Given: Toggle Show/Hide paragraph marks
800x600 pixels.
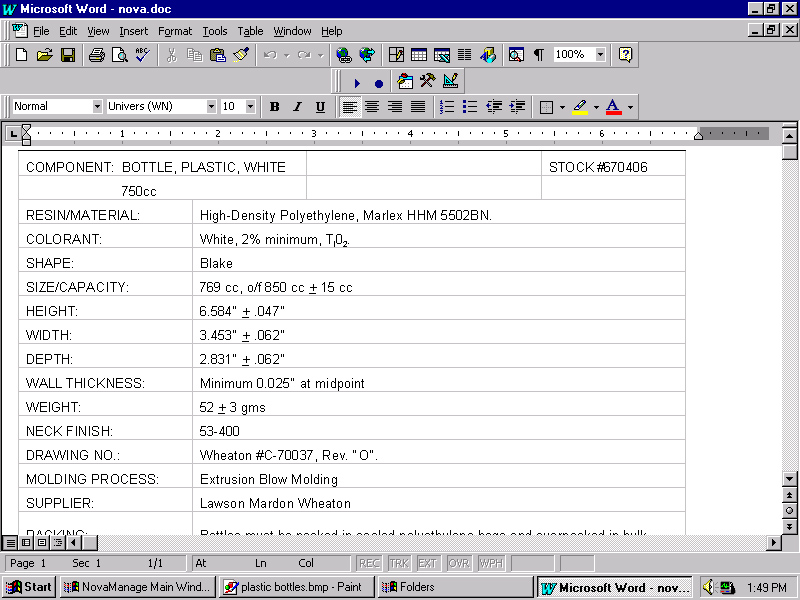Looking at the screenshot, I should click(539, 55).
